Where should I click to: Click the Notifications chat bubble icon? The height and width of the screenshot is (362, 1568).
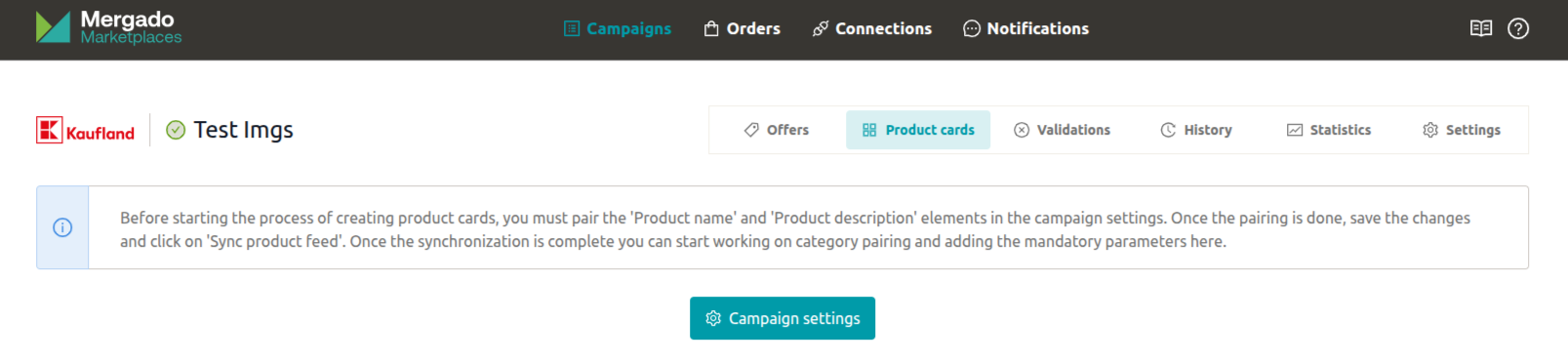pos(972,28)
